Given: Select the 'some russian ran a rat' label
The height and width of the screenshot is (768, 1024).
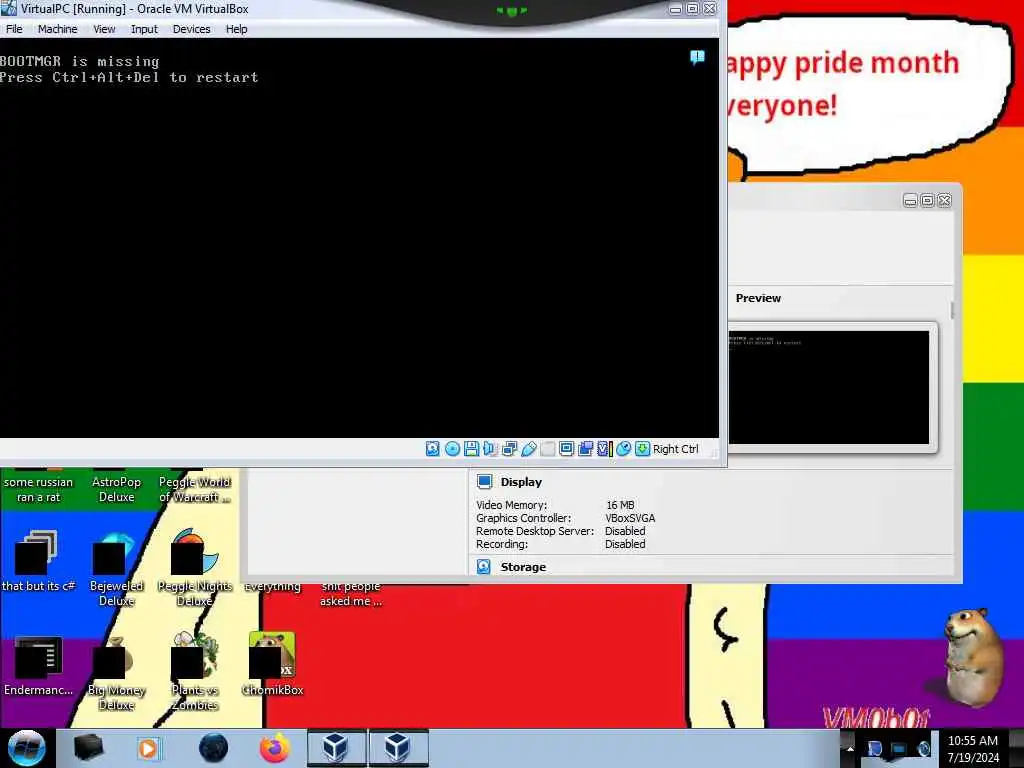Looking at the screenshot, I should click(38, 489).
